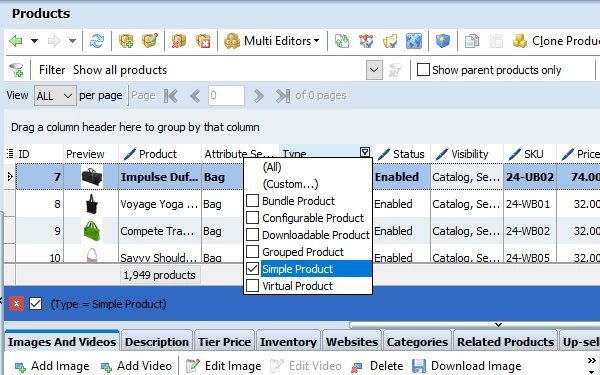Click the next page arrow
The width and height of the screenshot is (600, 375).
259,96
